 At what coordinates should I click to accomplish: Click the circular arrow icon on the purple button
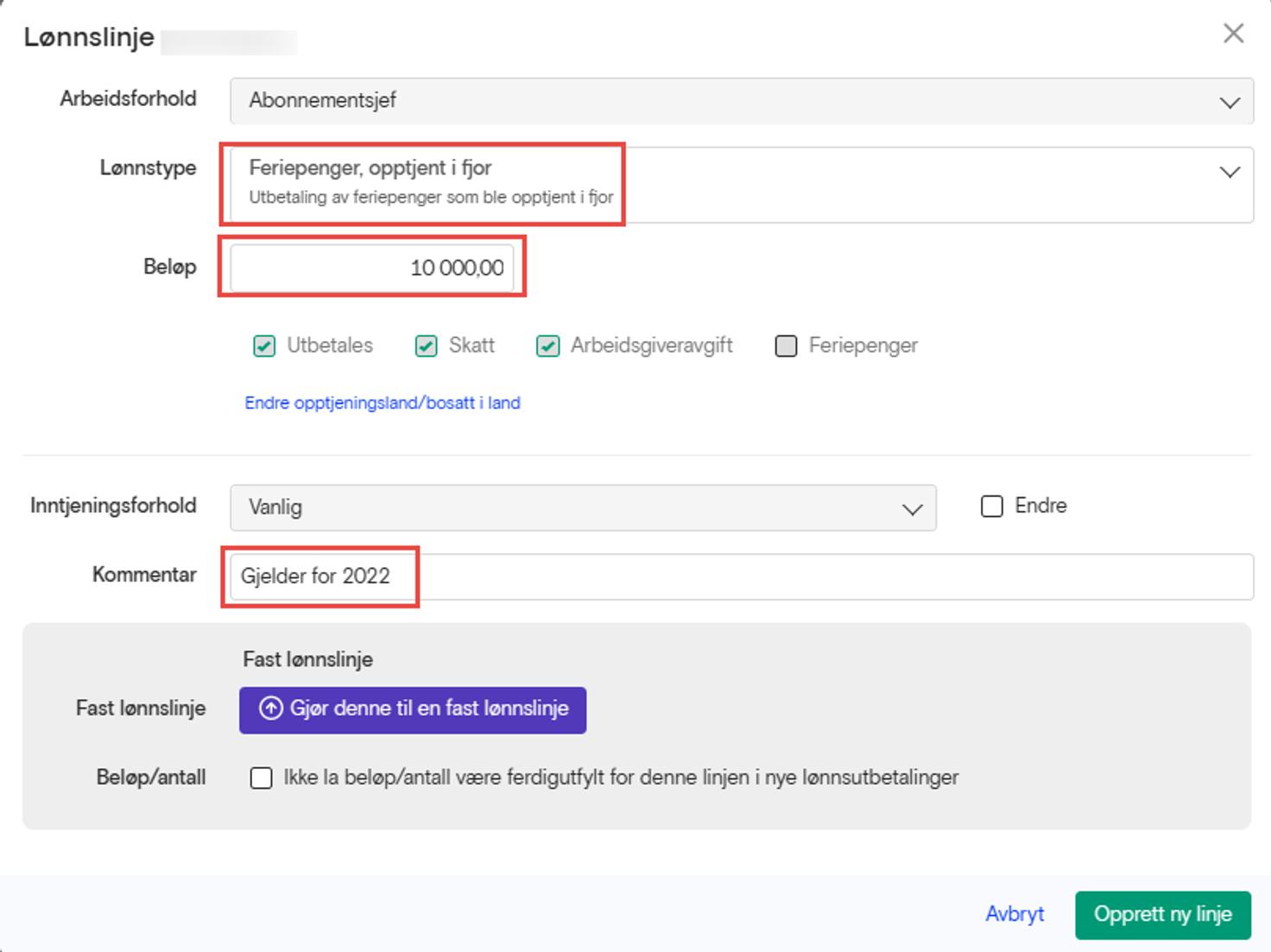(x=270, y=709)
